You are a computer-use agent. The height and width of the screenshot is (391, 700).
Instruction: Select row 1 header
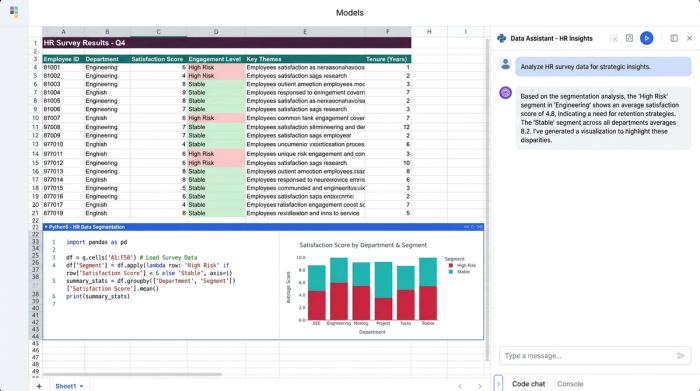[x=35, y=43]
